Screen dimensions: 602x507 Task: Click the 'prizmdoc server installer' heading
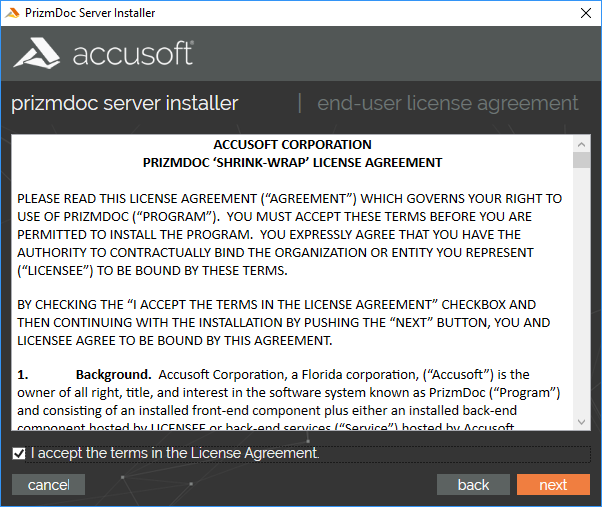pyautogui.click(x=125, y=103)
